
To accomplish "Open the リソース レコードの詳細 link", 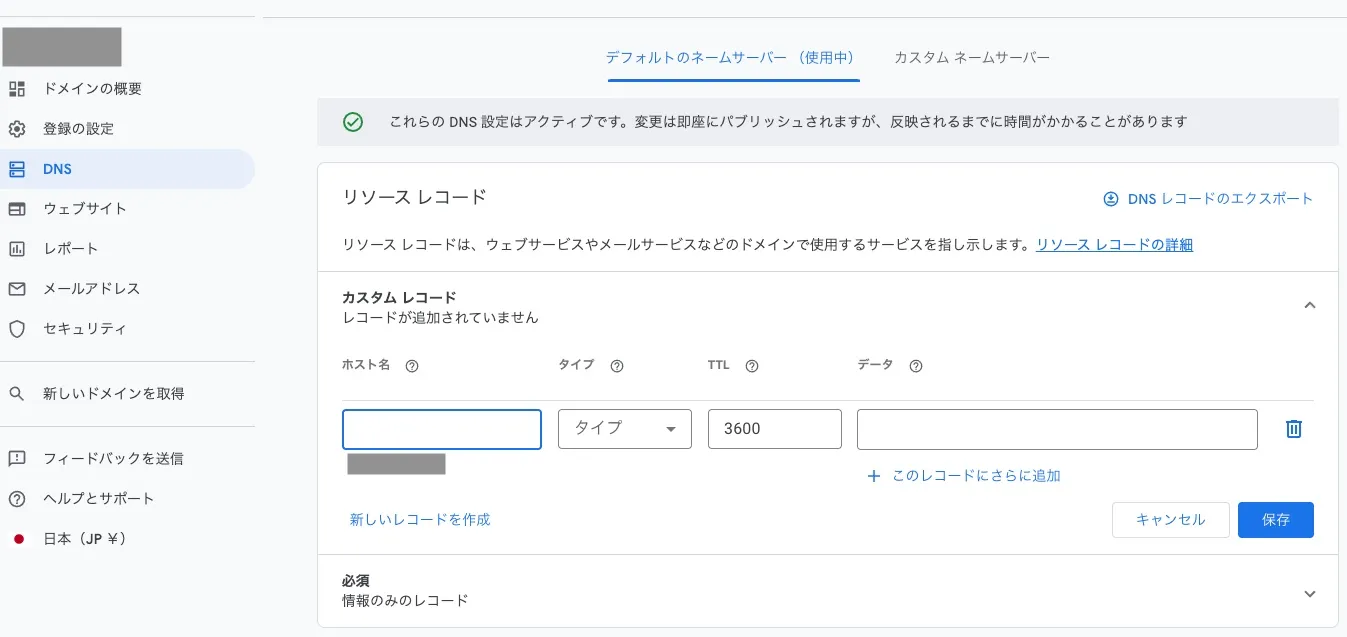I will click(x=1112, y=244).
